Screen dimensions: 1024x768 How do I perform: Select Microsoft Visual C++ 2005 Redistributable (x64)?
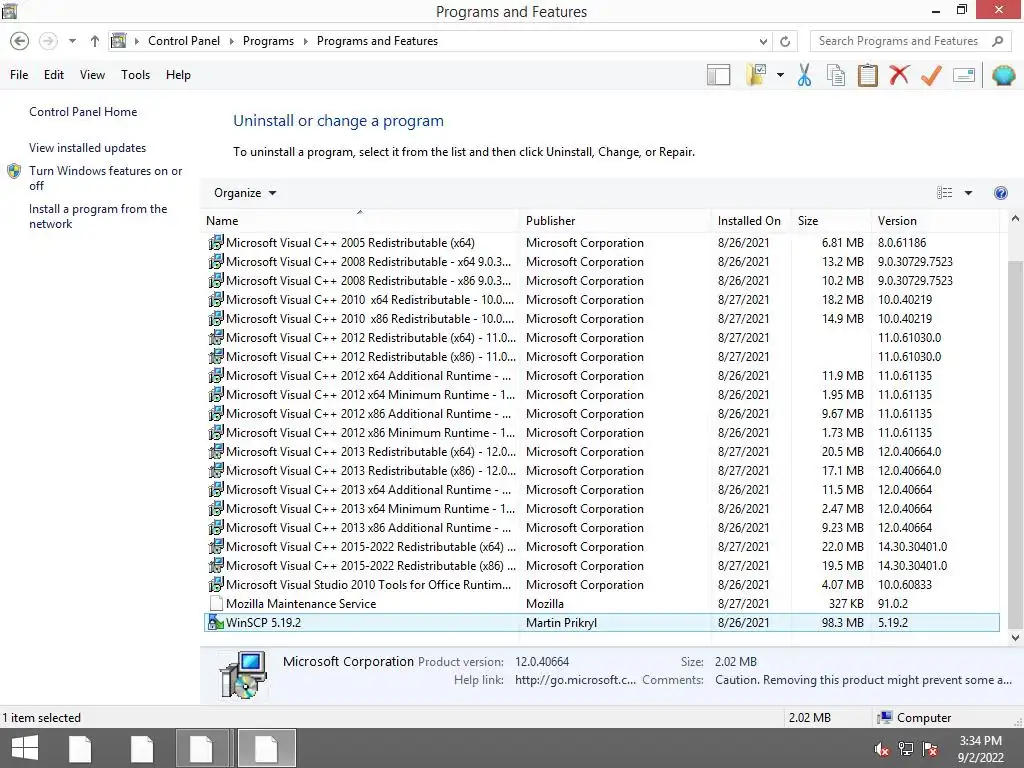(601, 243)
